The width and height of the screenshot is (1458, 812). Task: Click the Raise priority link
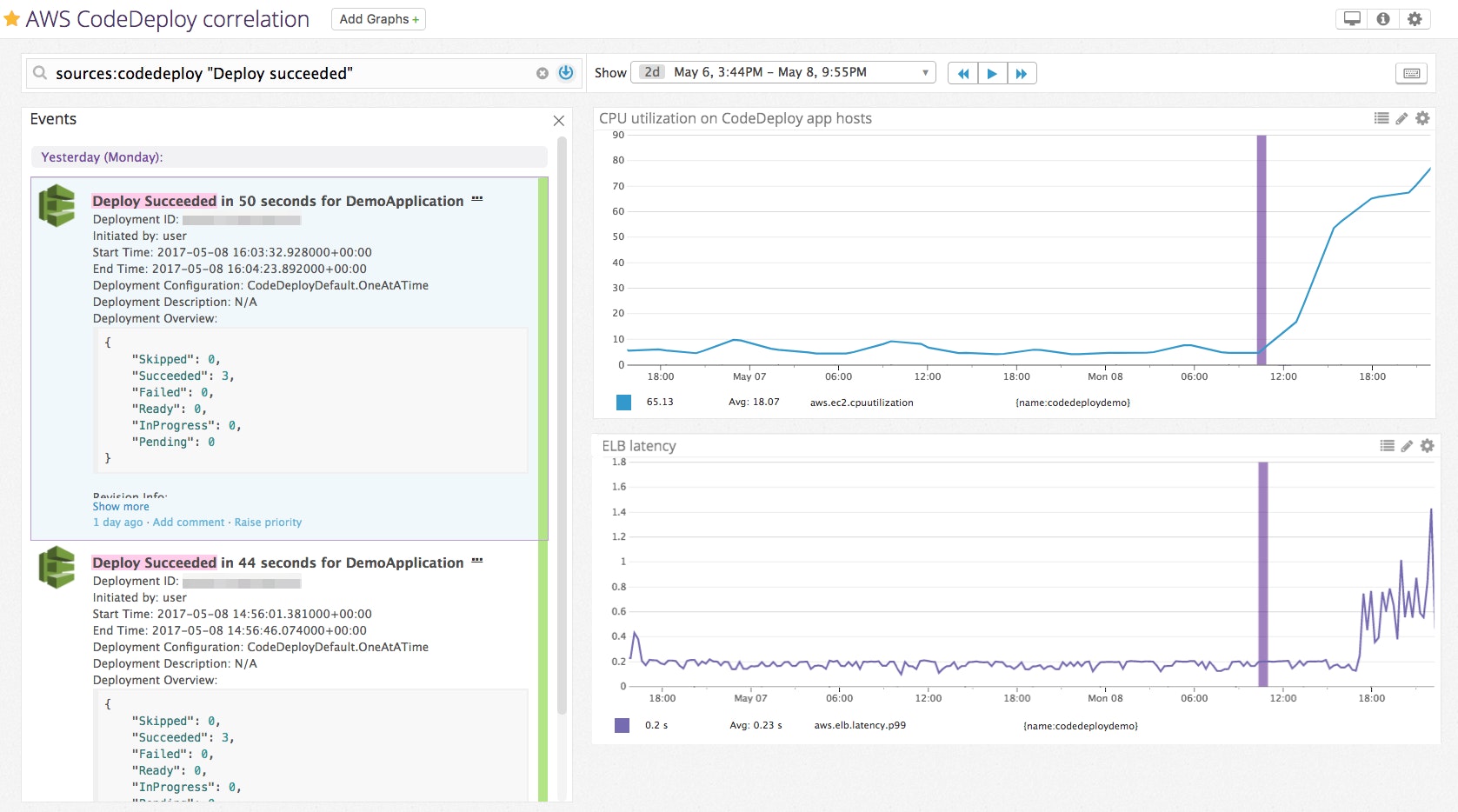(267, 522)
